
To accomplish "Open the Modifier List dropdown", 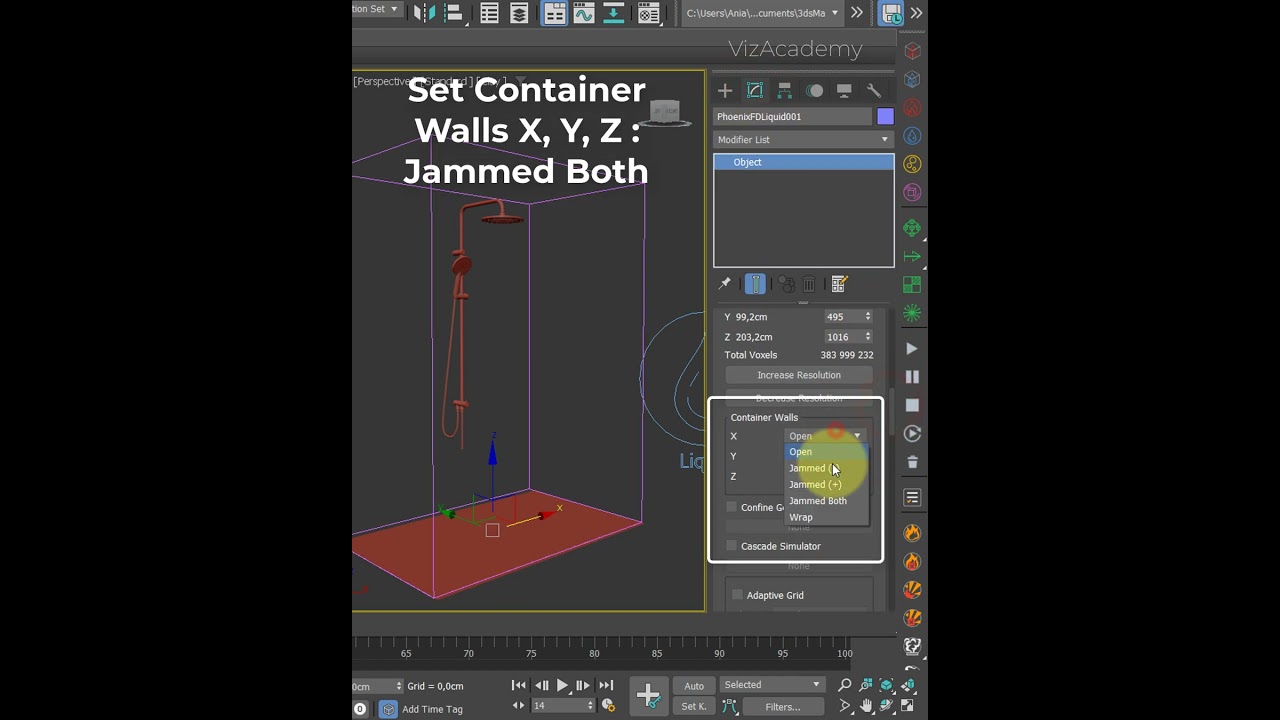I will click(803, 140).
